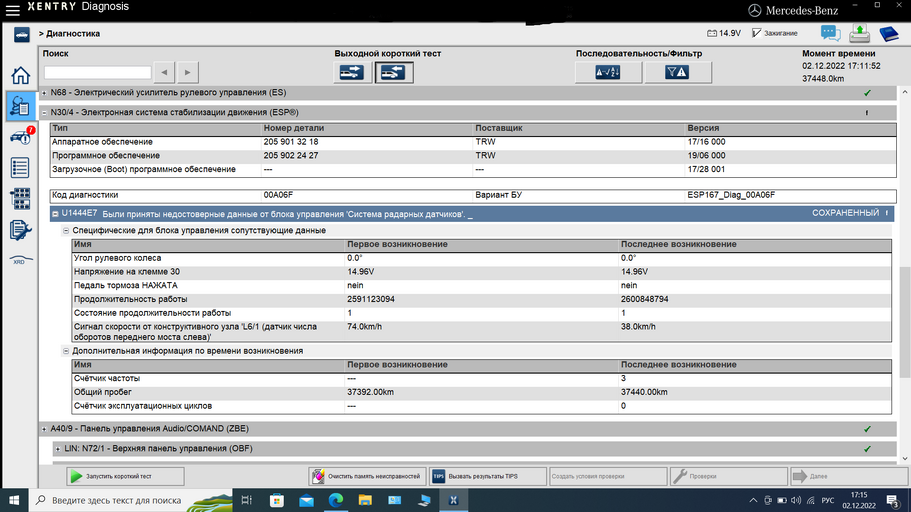Click the Версия column header

[x=703, y=128]
